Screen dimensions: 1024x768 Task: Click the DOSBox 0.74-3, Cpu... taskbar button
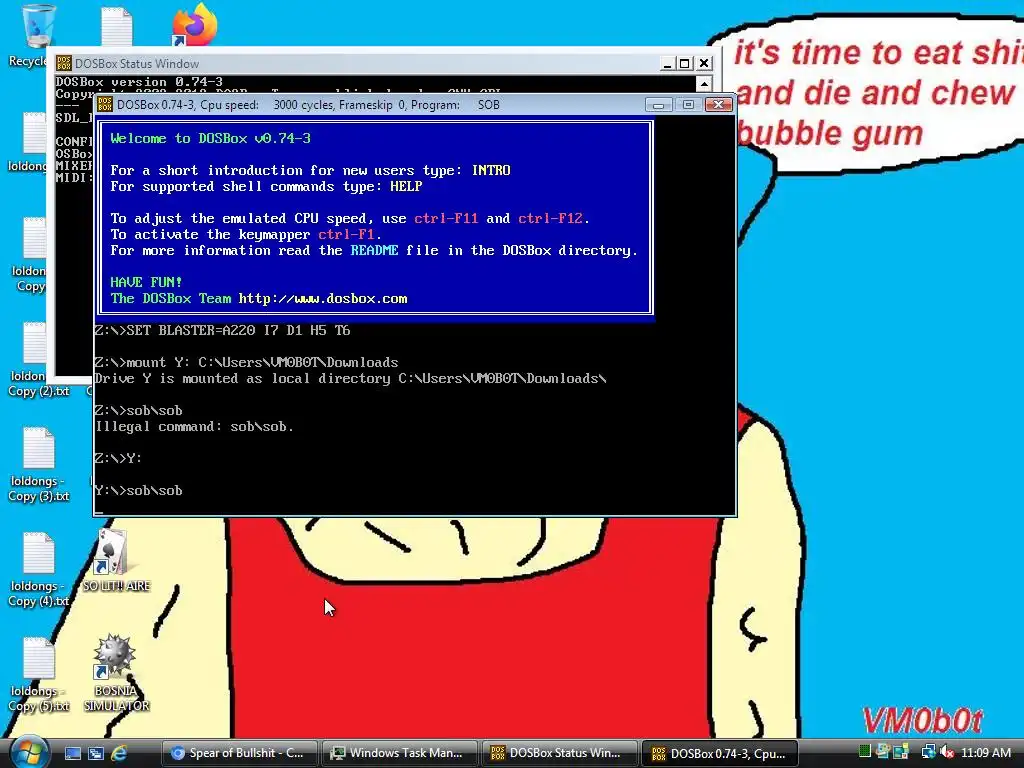coord(720,753)
